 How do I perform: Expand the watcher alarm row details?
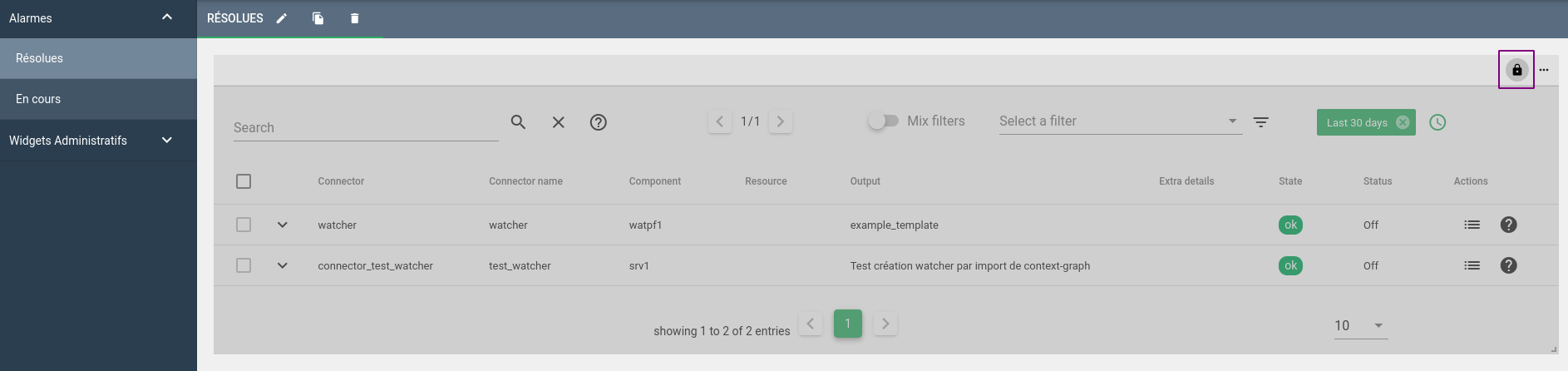283,225
